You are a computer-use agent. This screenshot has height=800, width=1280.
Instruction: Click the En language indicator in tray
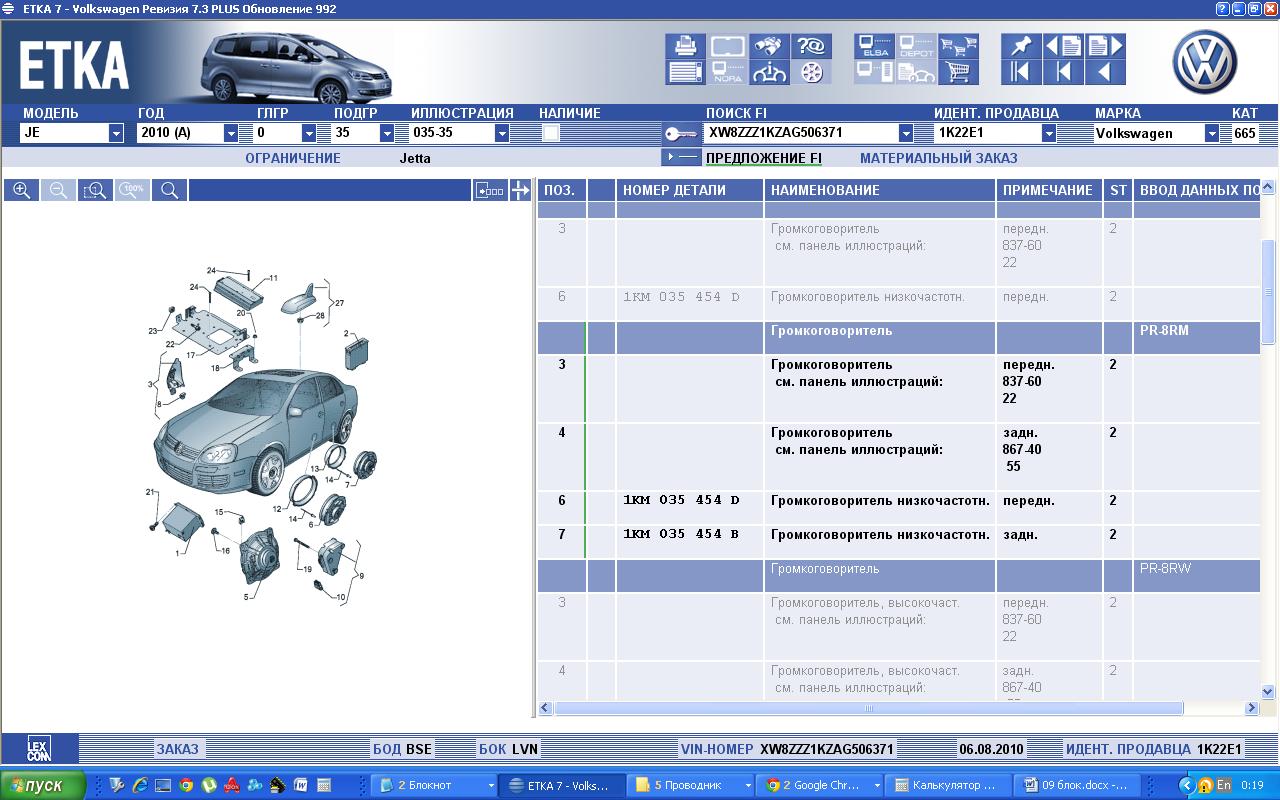click(1223, 786)
